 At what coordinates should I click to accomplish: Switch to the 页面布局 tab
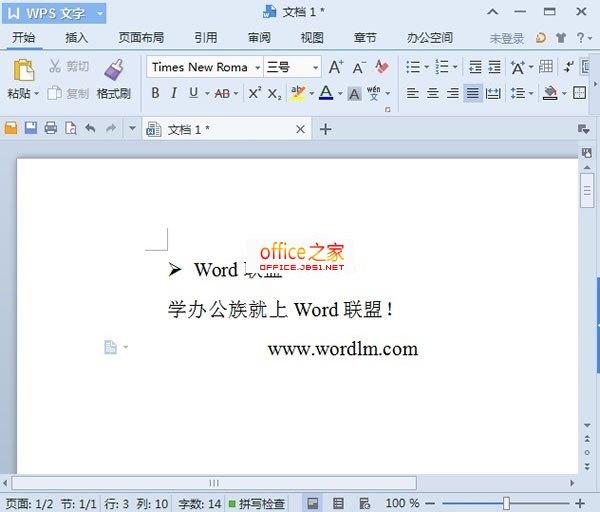coord(141,38)
